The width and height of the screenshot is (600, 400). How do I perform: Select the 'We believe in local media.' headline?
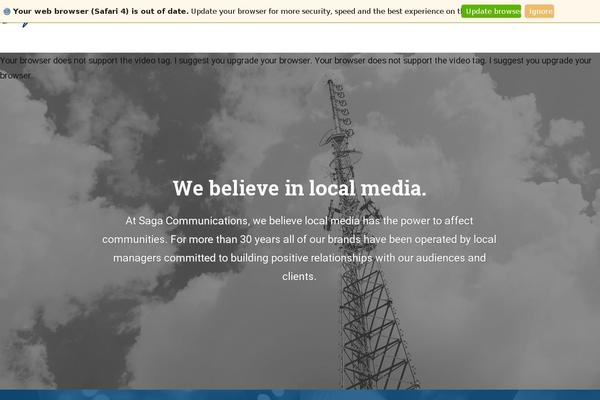tap(299, 188)
